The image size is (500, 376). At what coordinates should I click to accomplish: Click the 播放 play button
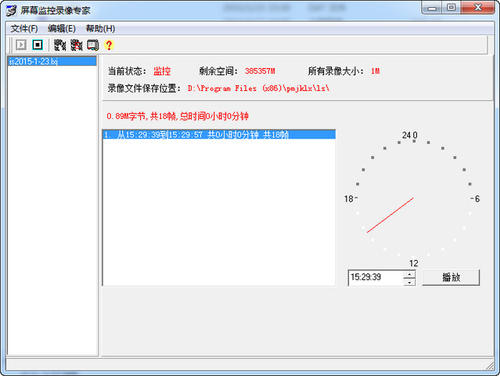451,277
